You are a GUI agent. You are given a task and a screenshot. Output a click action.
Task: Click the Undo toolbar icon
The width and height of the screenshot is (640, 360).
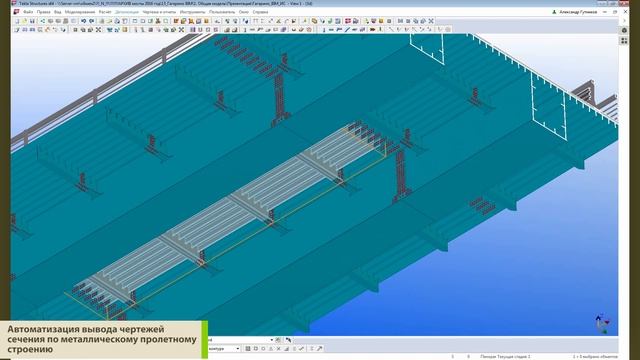84,21
